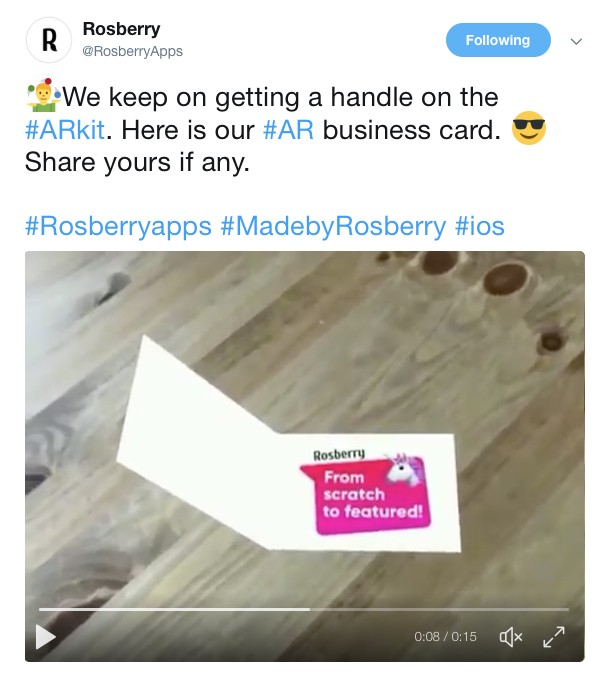608x676 pixels.
Task: Click the Rosberry display name
Action: (122, 29)
